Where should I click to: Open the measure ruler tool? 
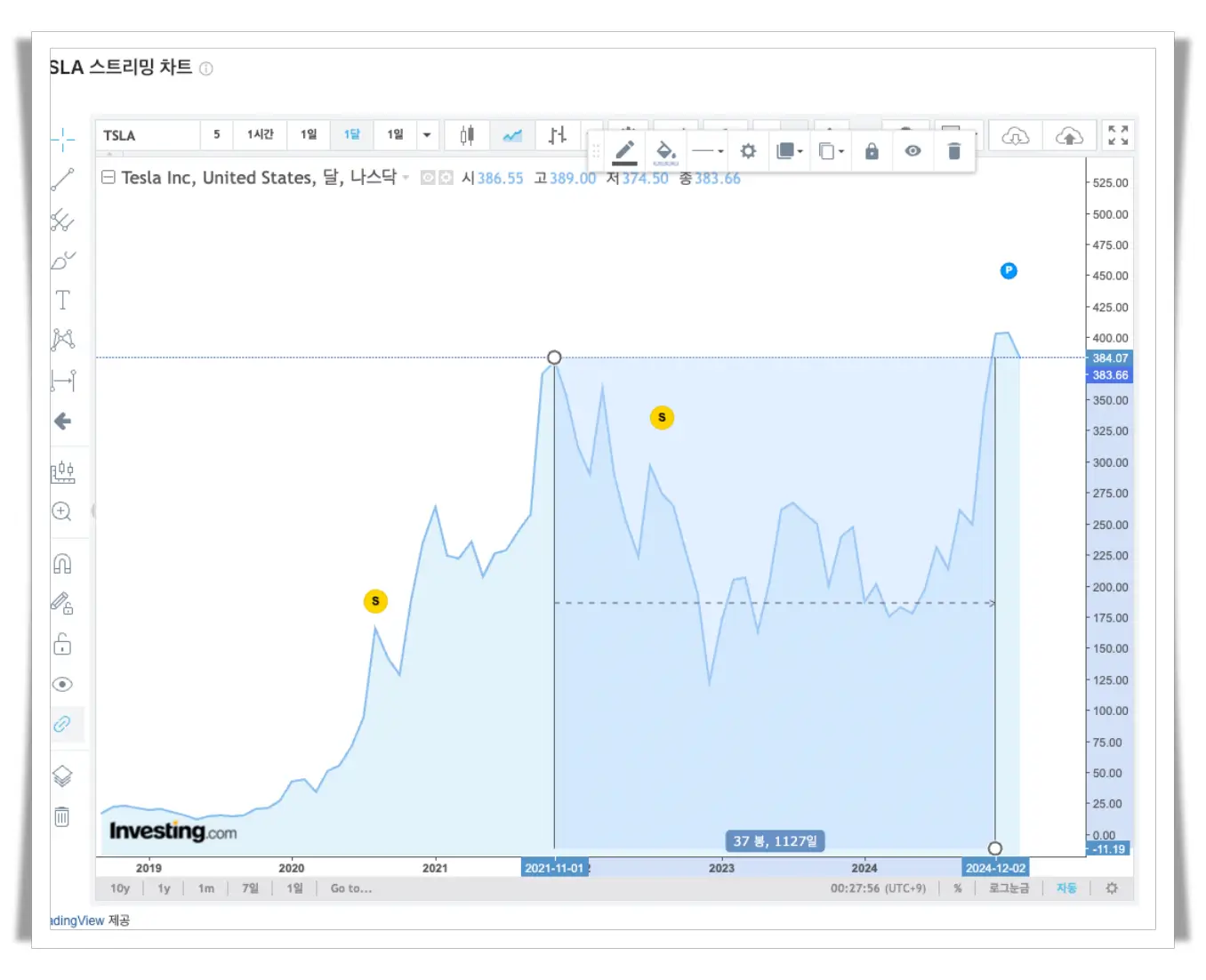click(x=62, y=471)
